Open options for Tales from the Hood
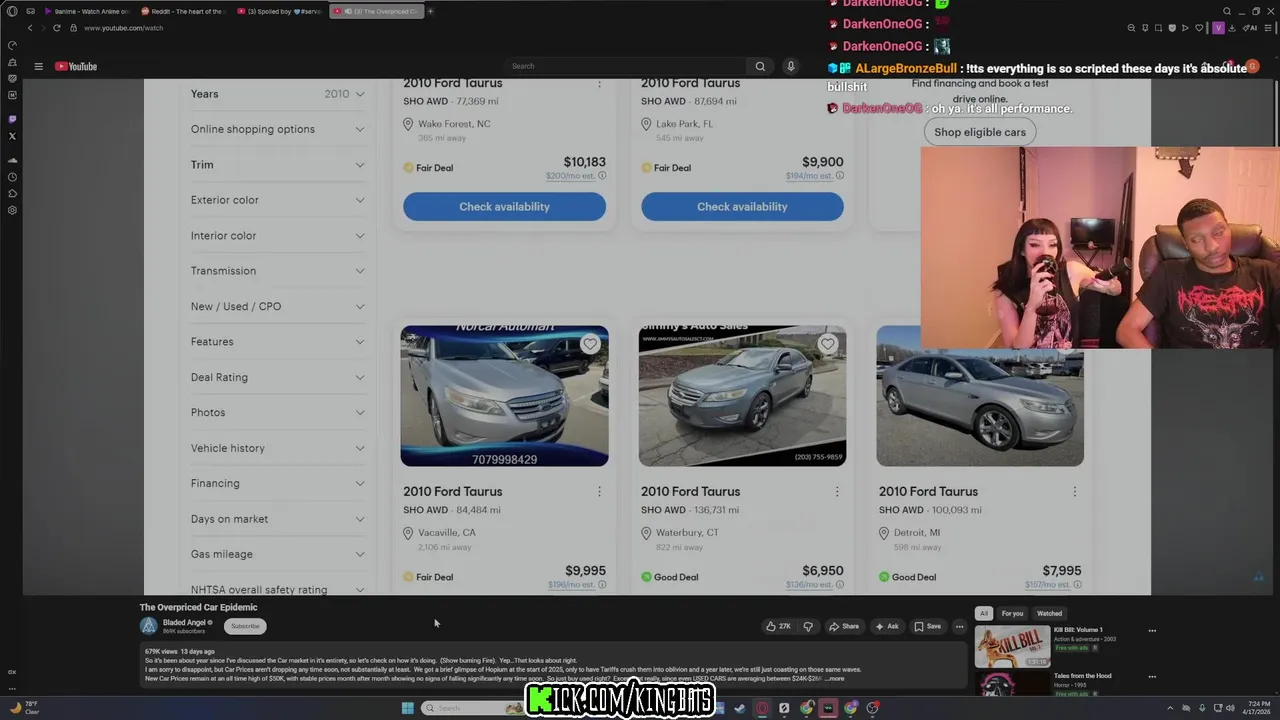This screenshot has width=1280, height=720. (1152, 677)
